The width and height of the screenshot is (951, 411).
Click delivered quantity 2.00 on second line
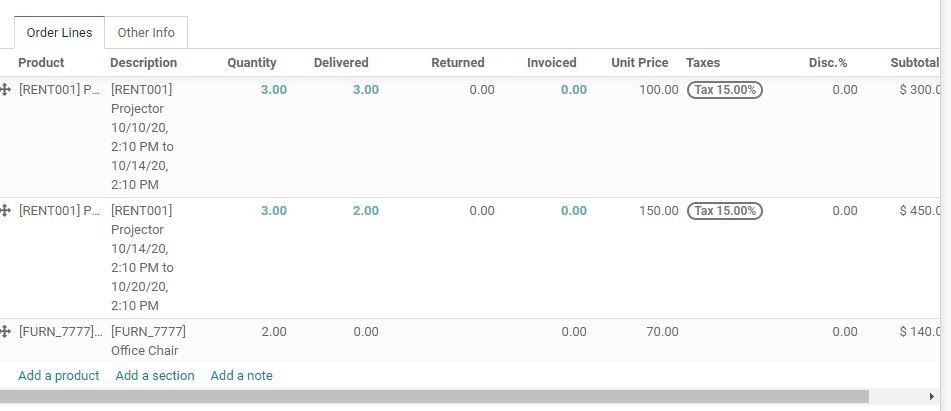click(365, 211)
